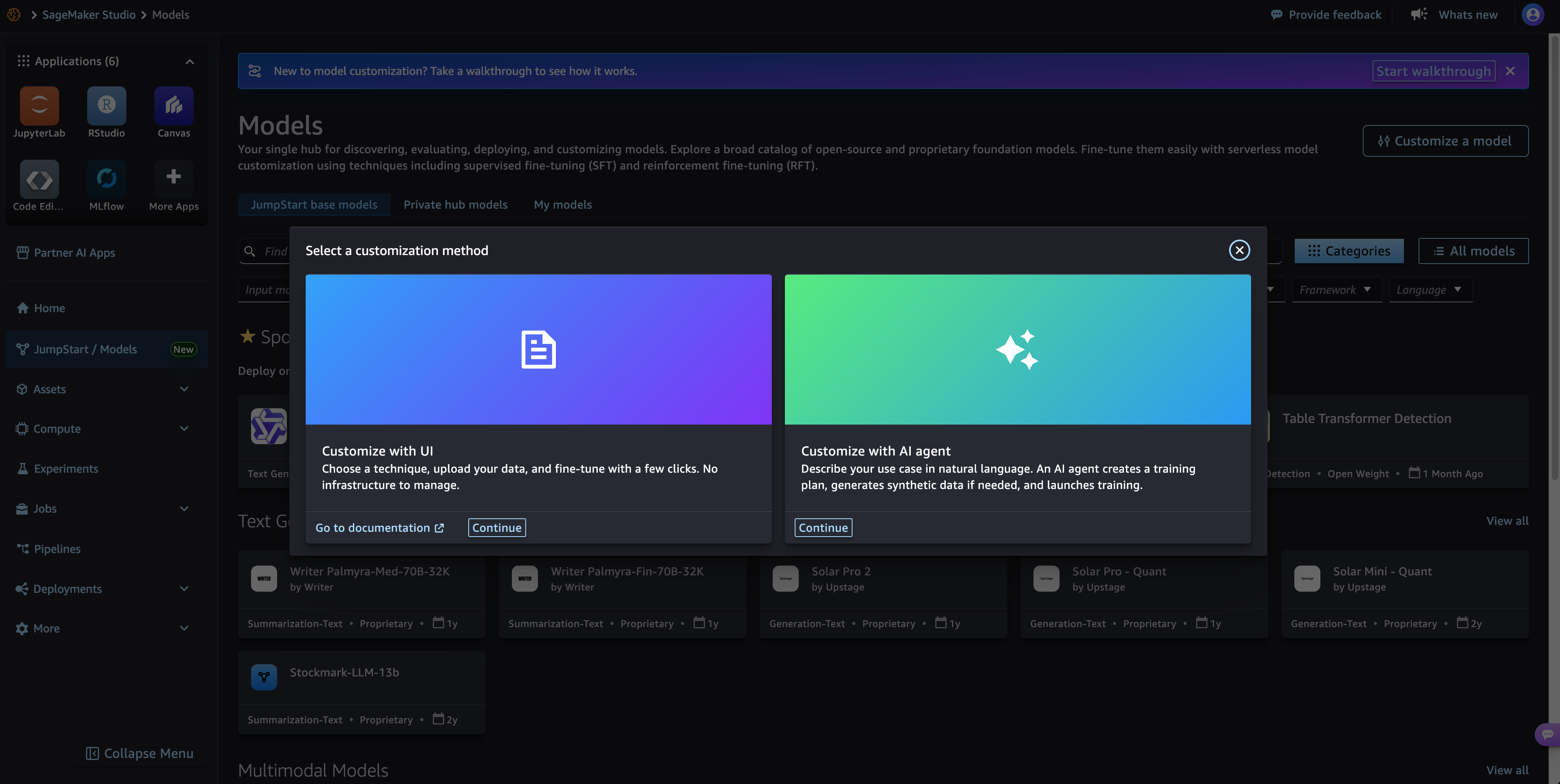
Task: Launch the MLflow app icon
Action: tap(107, 178)
